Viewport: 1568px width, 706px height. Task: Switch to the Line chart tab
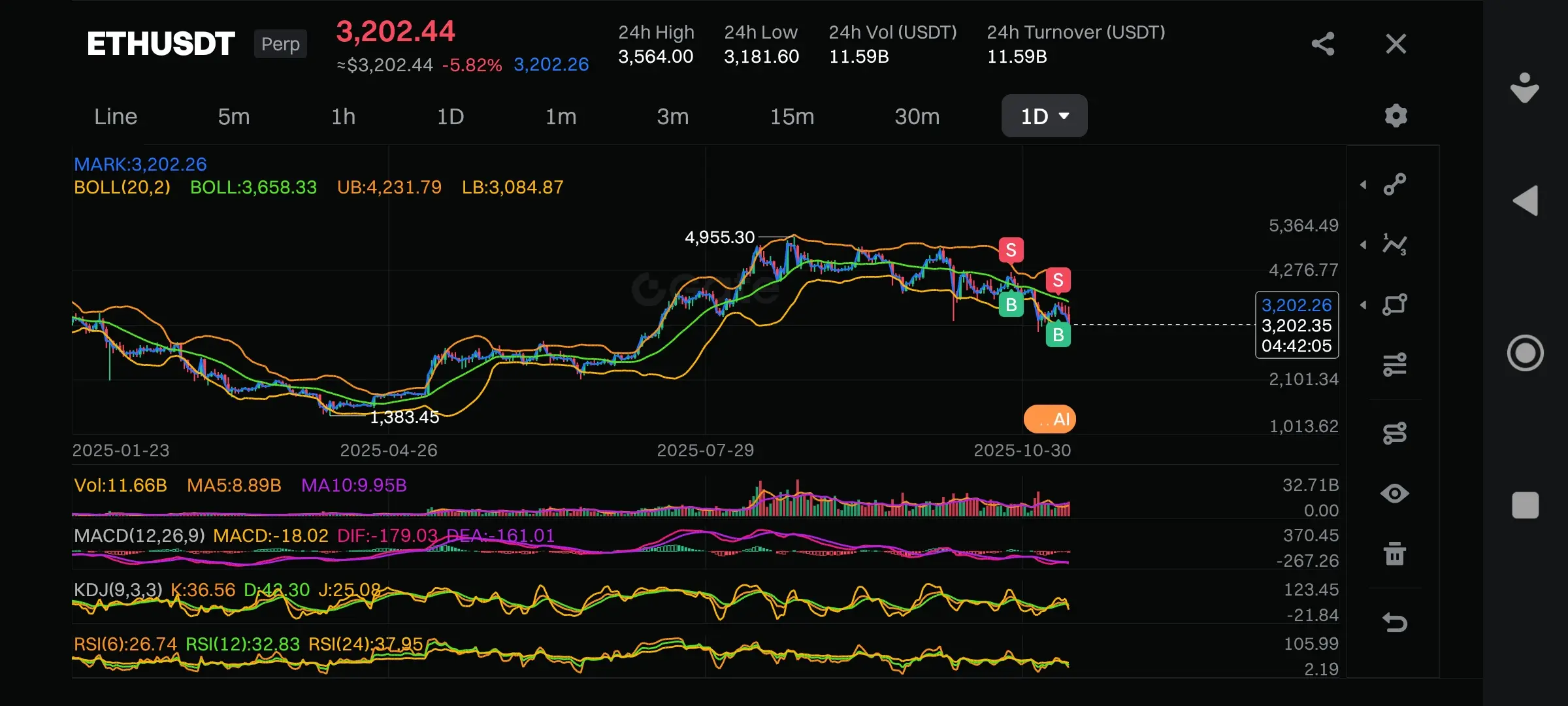[x=116, y=116]
